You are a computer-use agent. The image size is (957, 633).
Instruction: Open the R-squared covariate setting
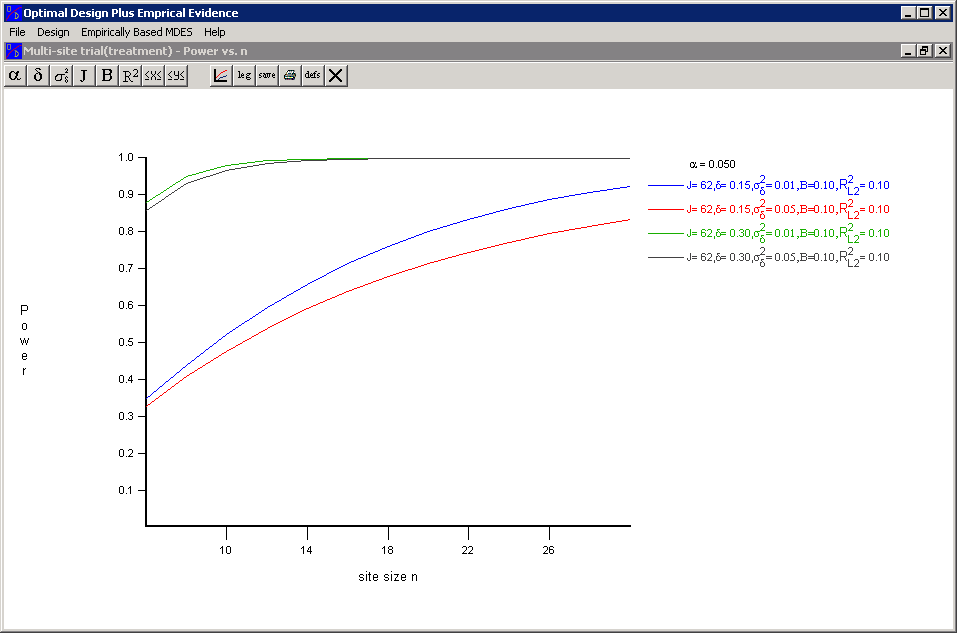pos(130,76)
